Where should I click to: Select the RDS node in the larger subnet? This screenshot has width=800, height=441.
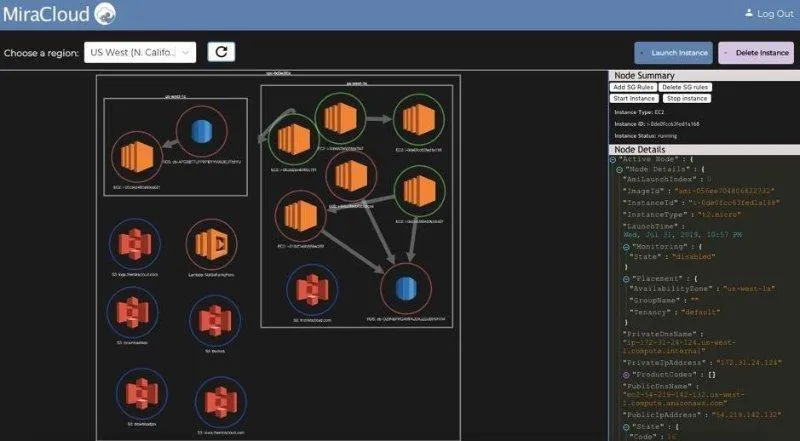pos(406,290)
